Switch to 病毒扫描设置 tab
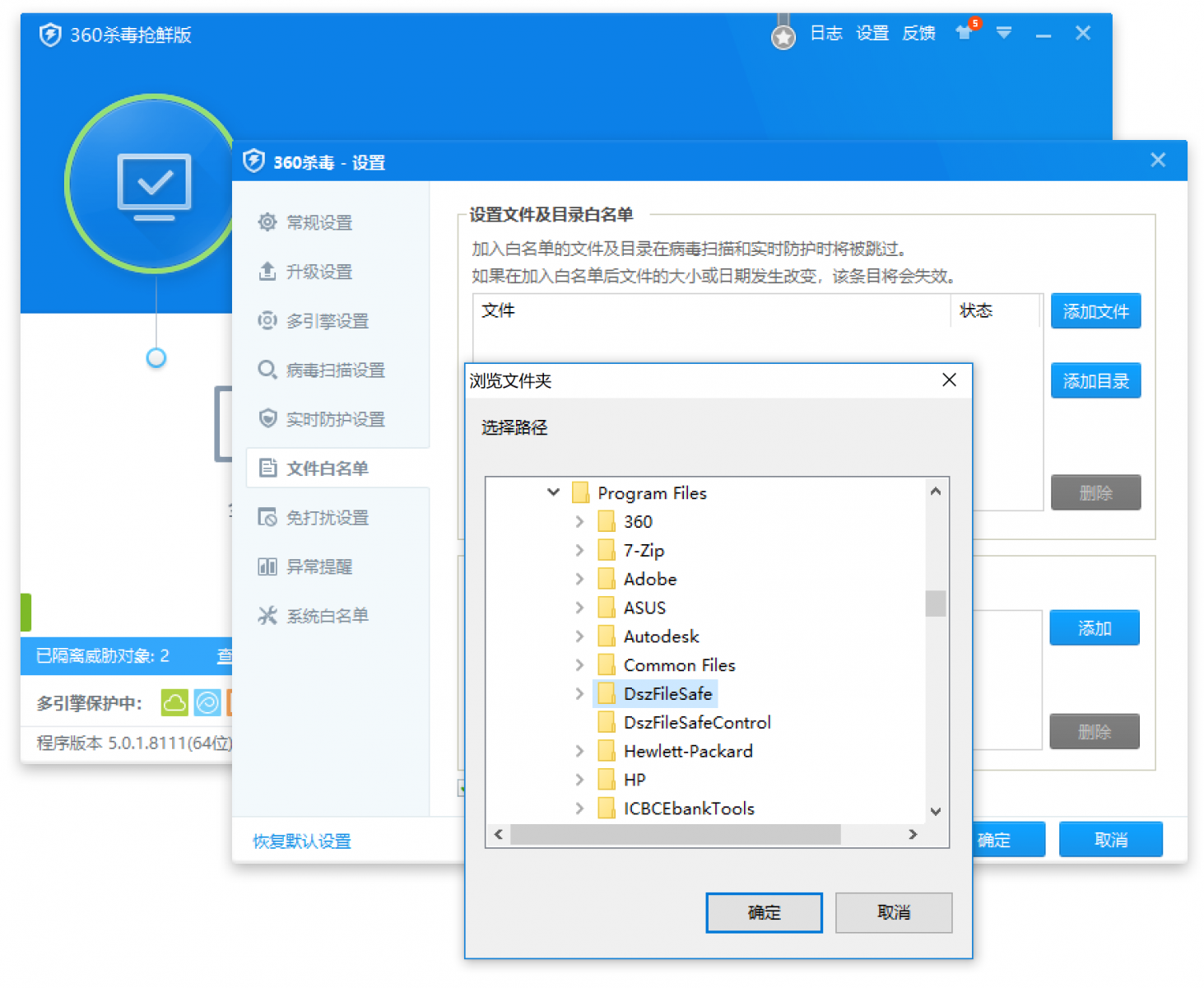 click(337, 370)
